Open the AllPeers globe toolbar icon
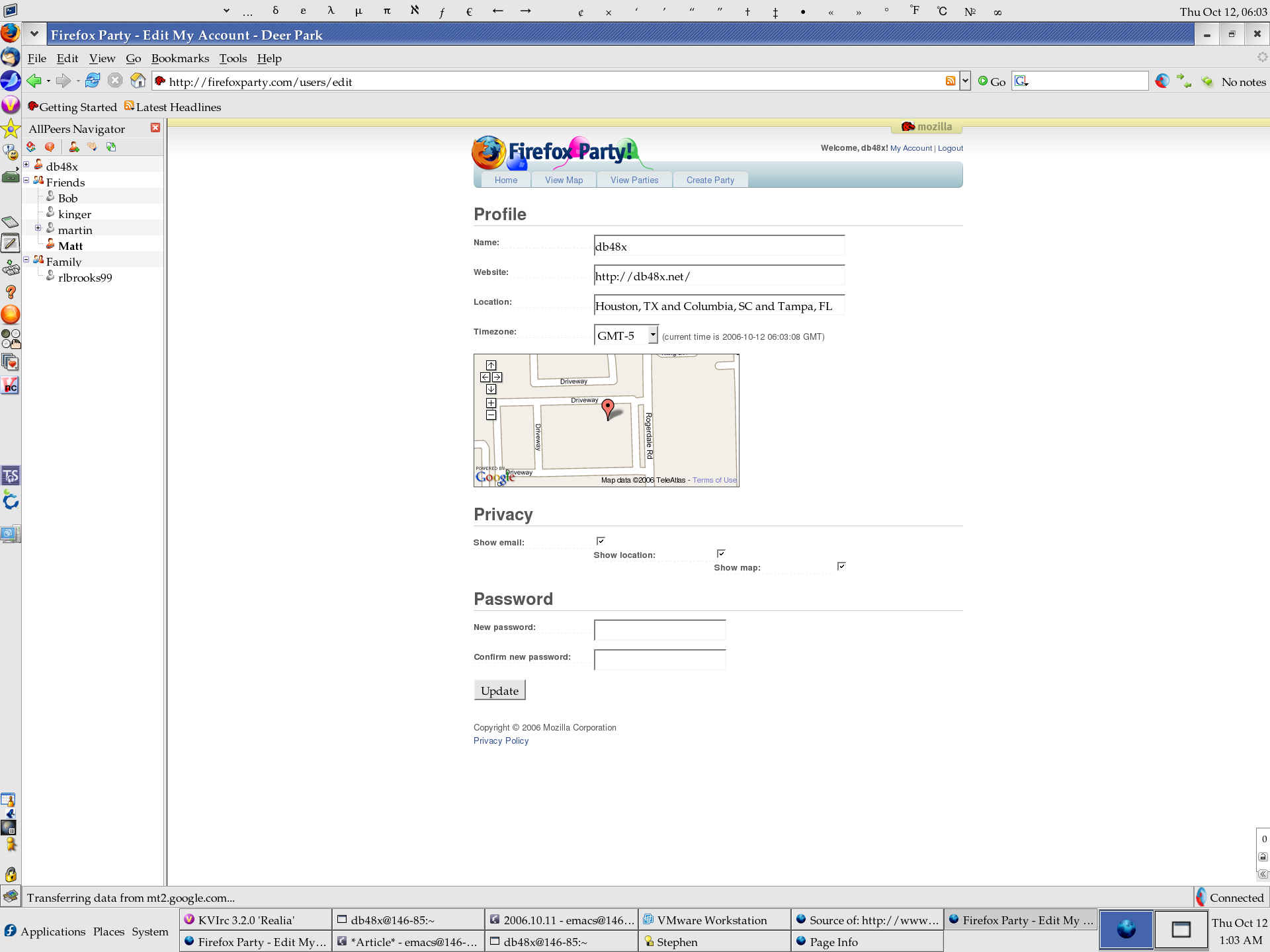Screen dimensions: 1270x952 coord(1162,81)
